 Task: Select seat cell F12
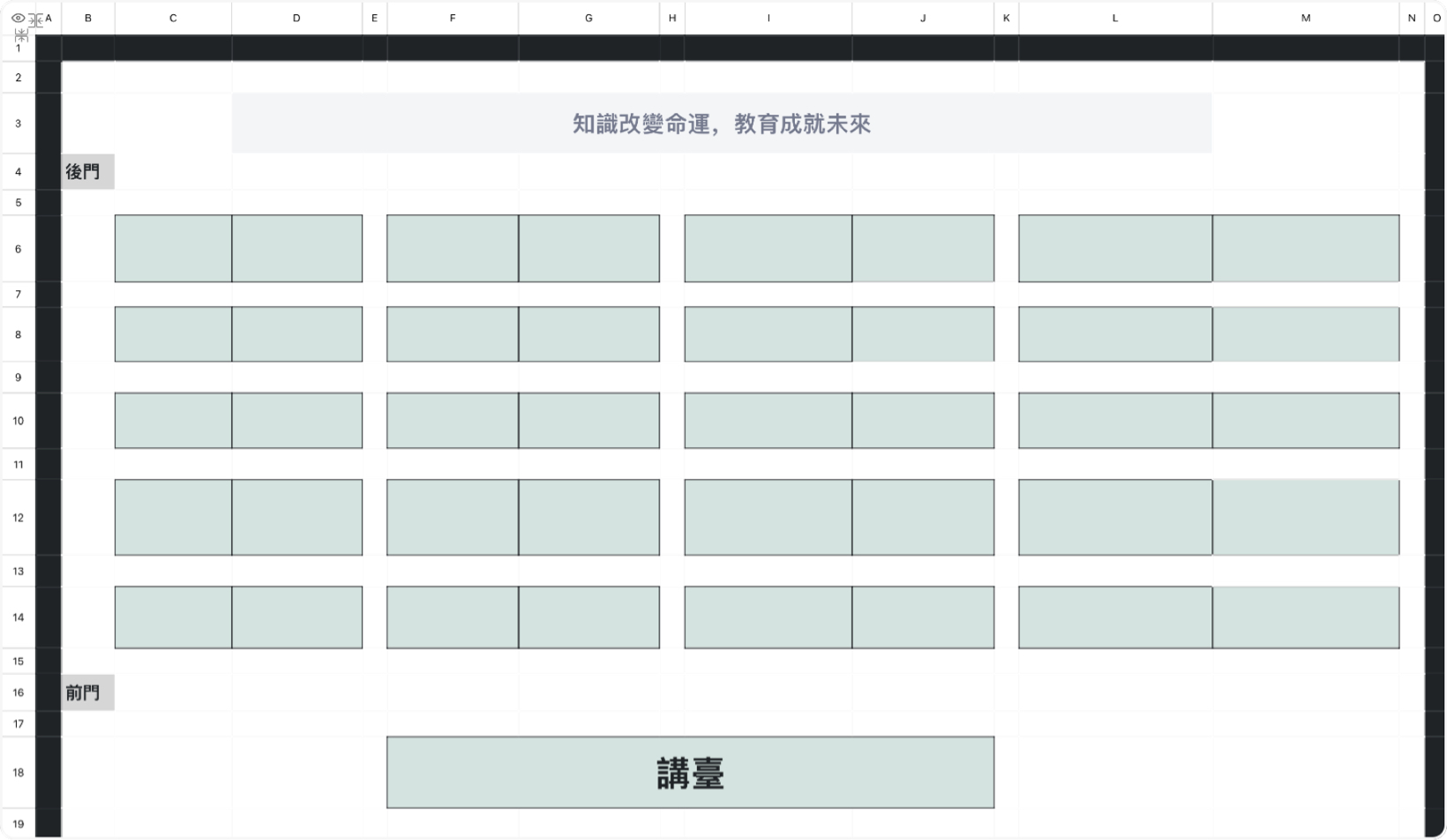[453, 518]
